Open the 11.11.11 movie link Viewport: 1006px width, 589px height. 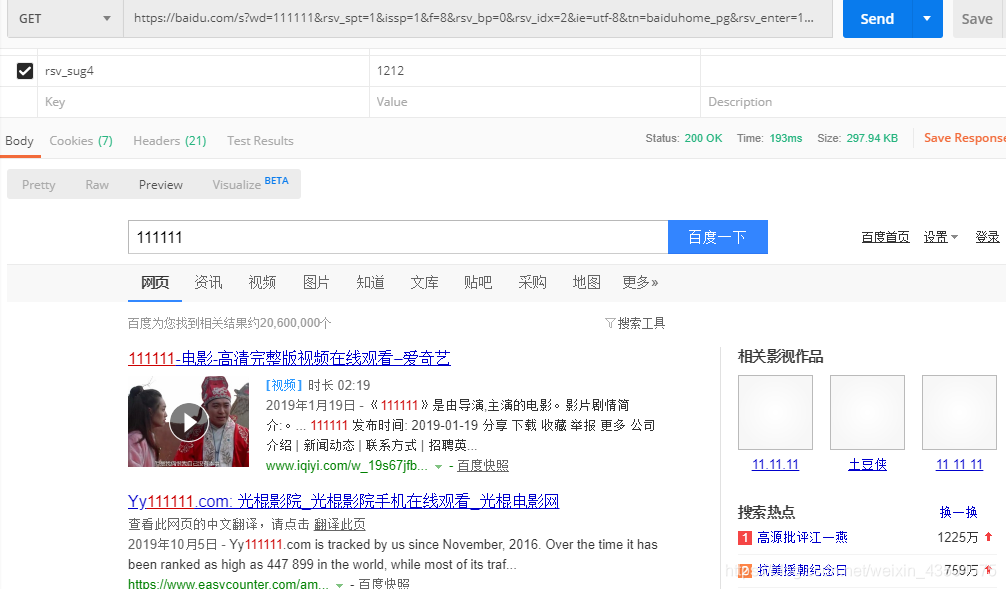(x=775, y=465)
